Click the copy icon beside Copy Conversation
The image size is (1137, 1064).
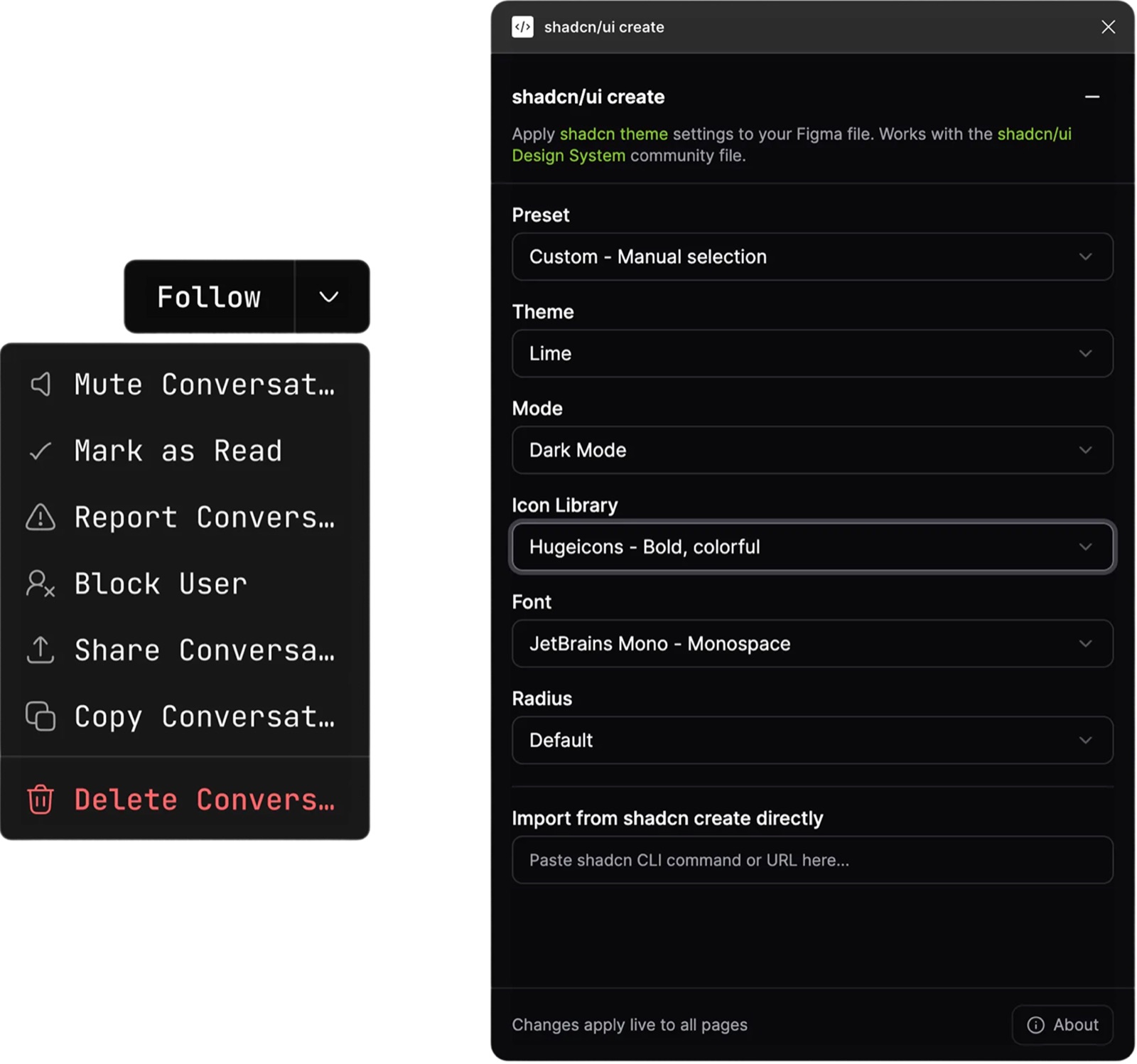(x=41, y=716)
